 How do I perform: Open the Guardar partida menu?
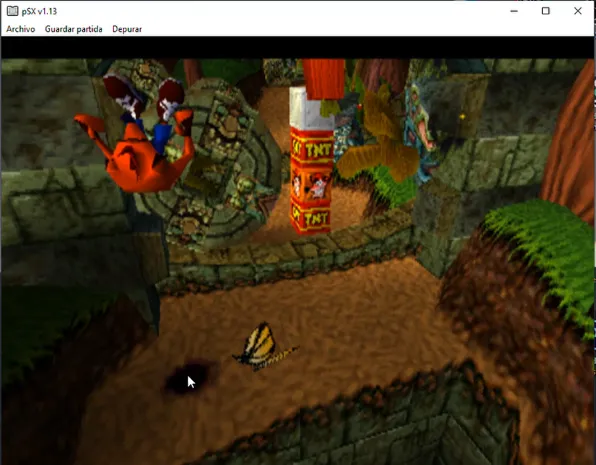pos(73,29)
